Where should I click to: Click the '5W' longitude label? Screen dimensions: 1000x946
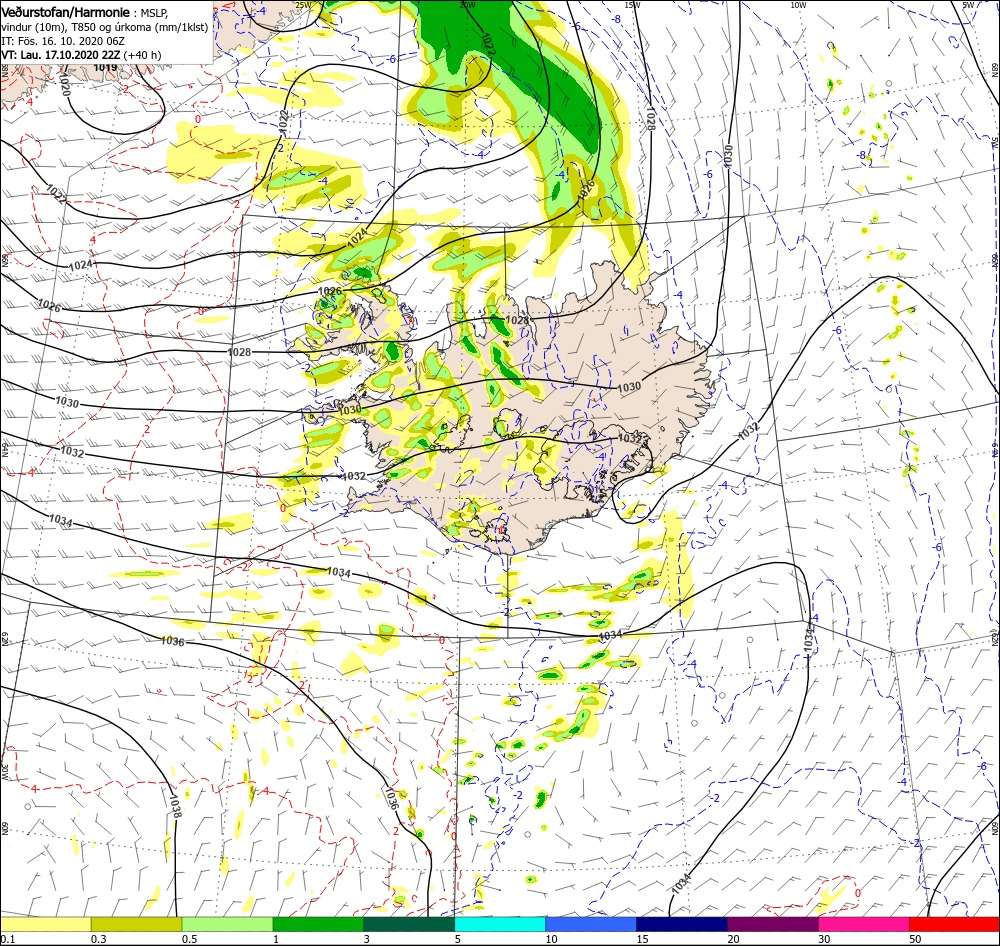(968, 5)
